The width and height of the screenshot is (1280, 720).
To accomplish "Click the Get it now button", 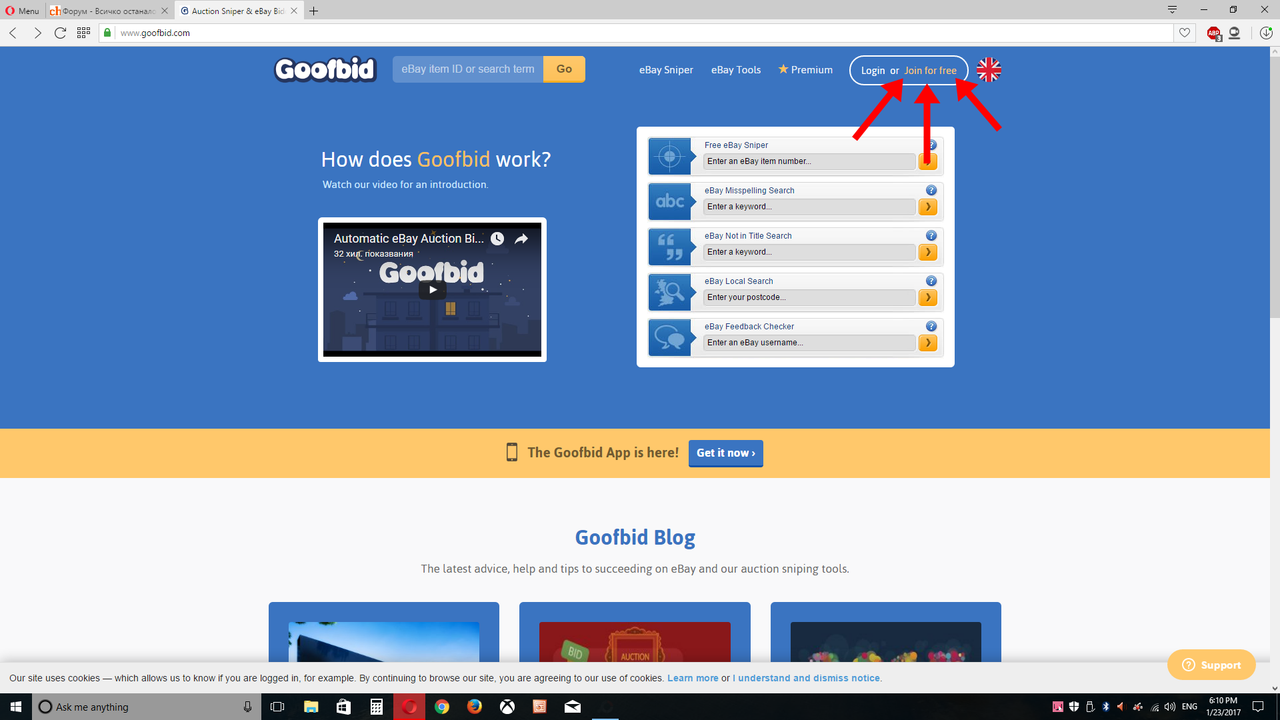I will pyautogui.click(x=726, y=453).
